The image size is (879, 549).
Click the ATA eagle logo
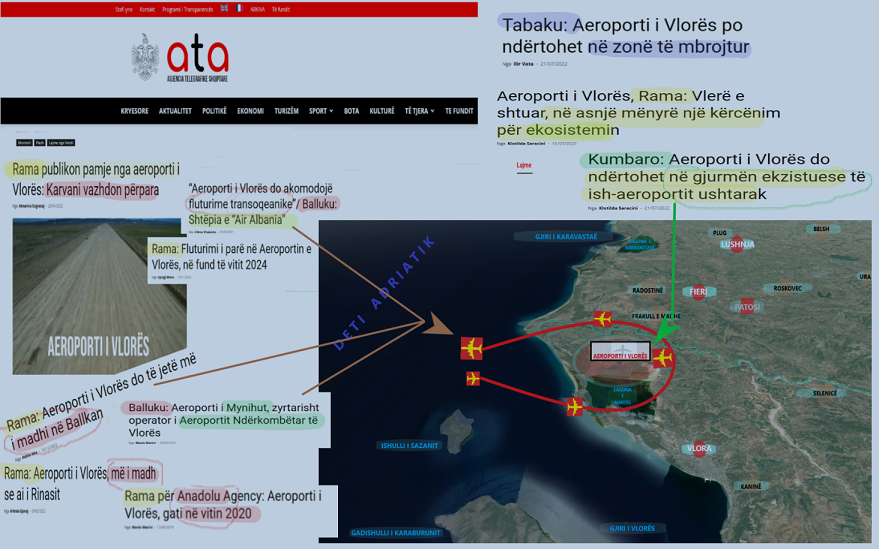(146, 56)
